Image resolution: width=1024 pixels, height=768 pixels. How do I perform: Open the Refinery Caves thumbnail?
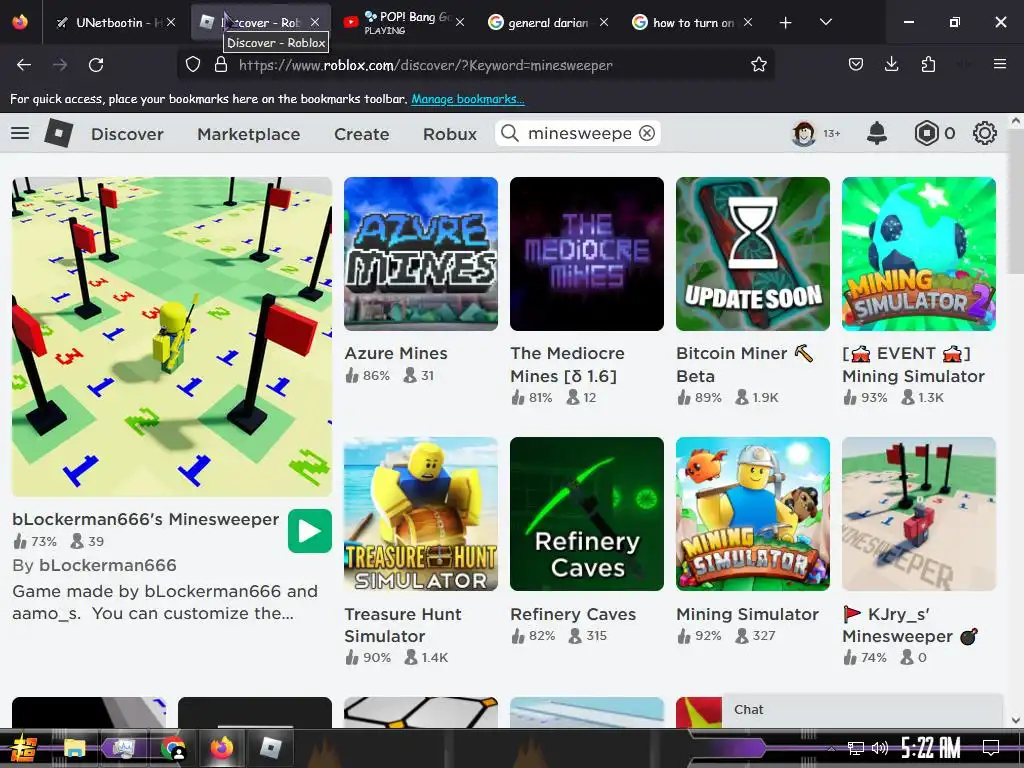tap(586, 514)
